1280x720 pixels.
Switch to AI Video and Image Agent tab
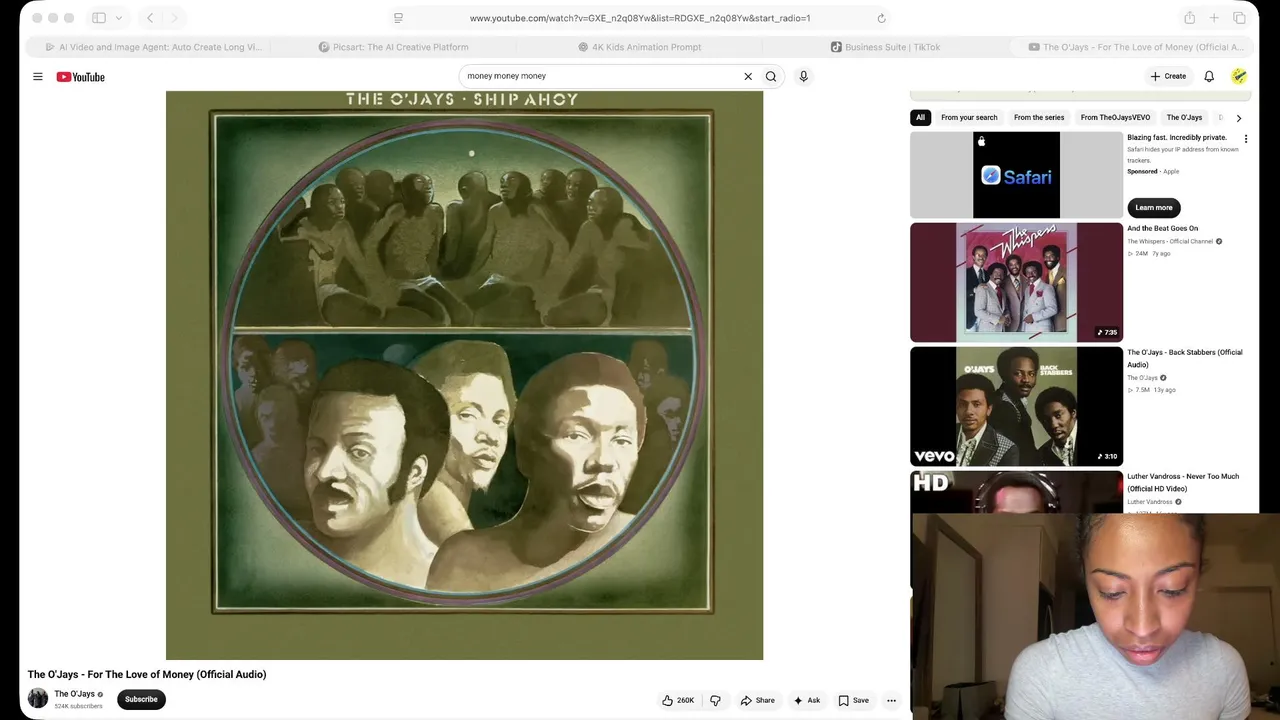[x=153, y=47]
